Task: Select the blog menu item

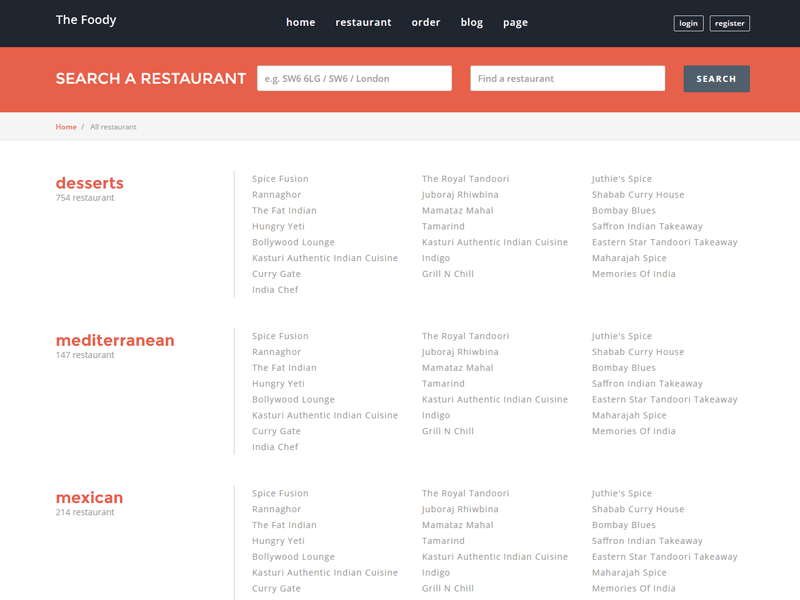Action: pos(471,22)
